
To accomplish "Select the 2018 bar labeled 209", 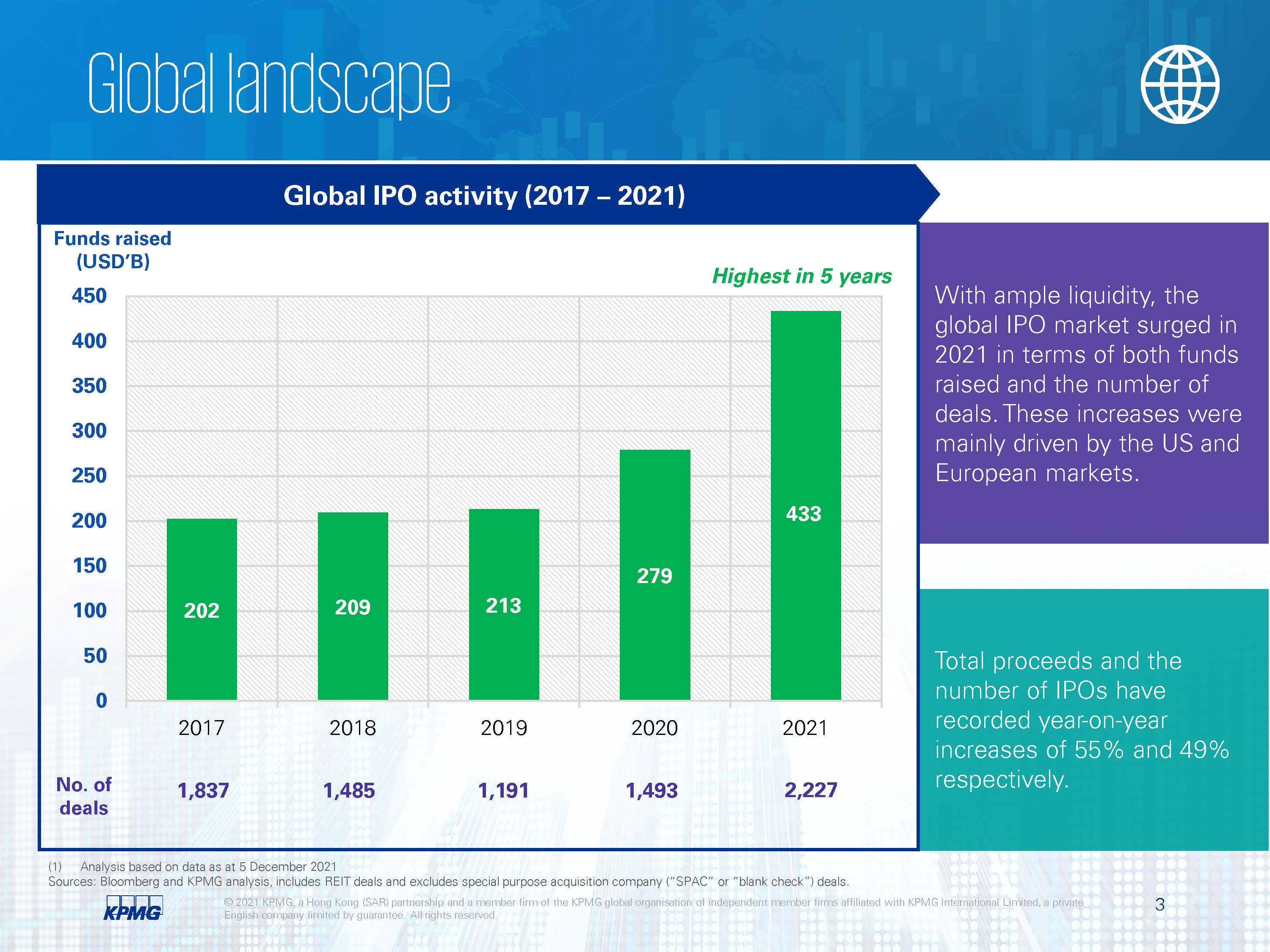I will pyautogui.click(x=353, y=606).
